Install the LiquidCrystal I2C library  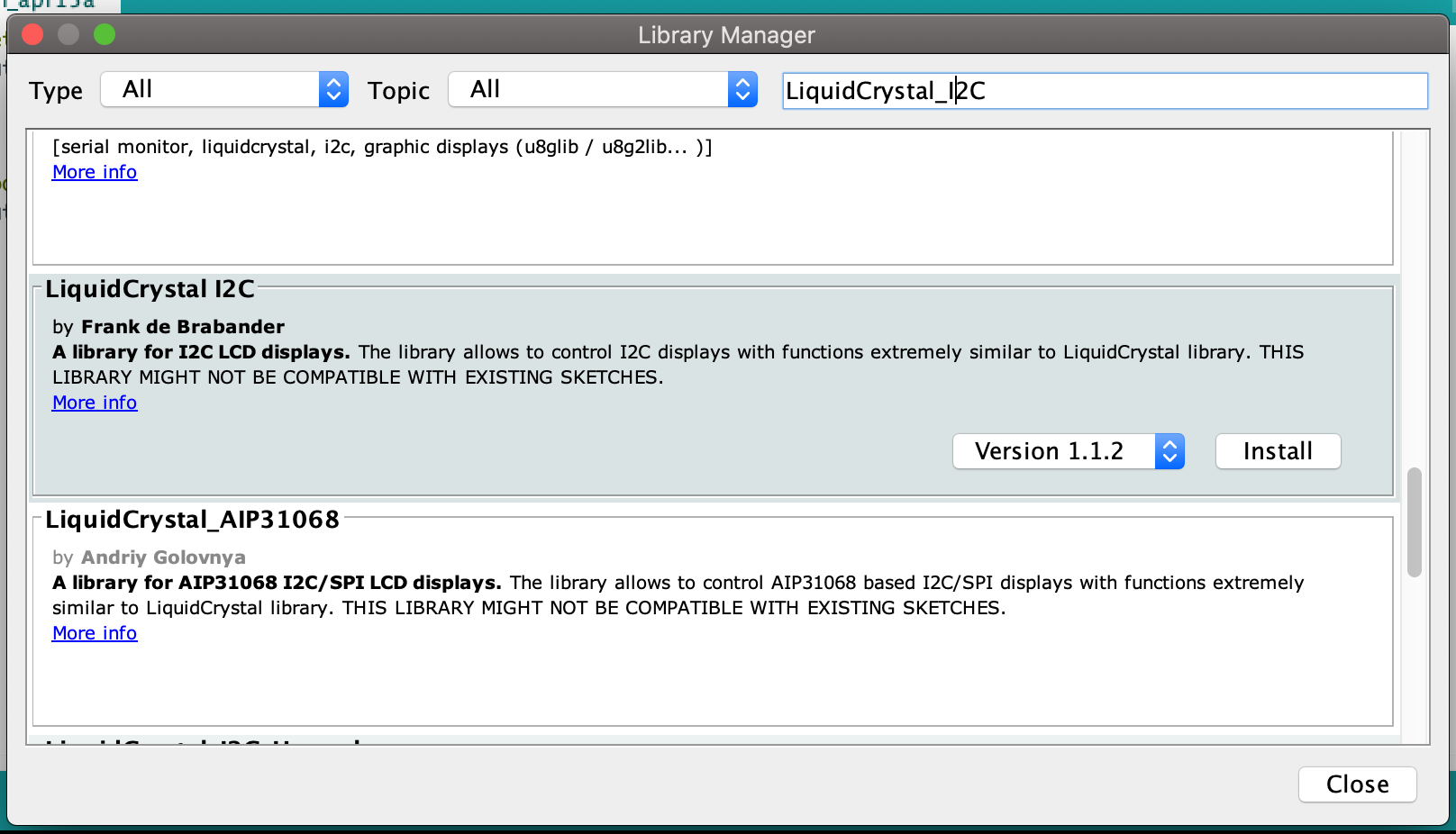(1277, 451)
